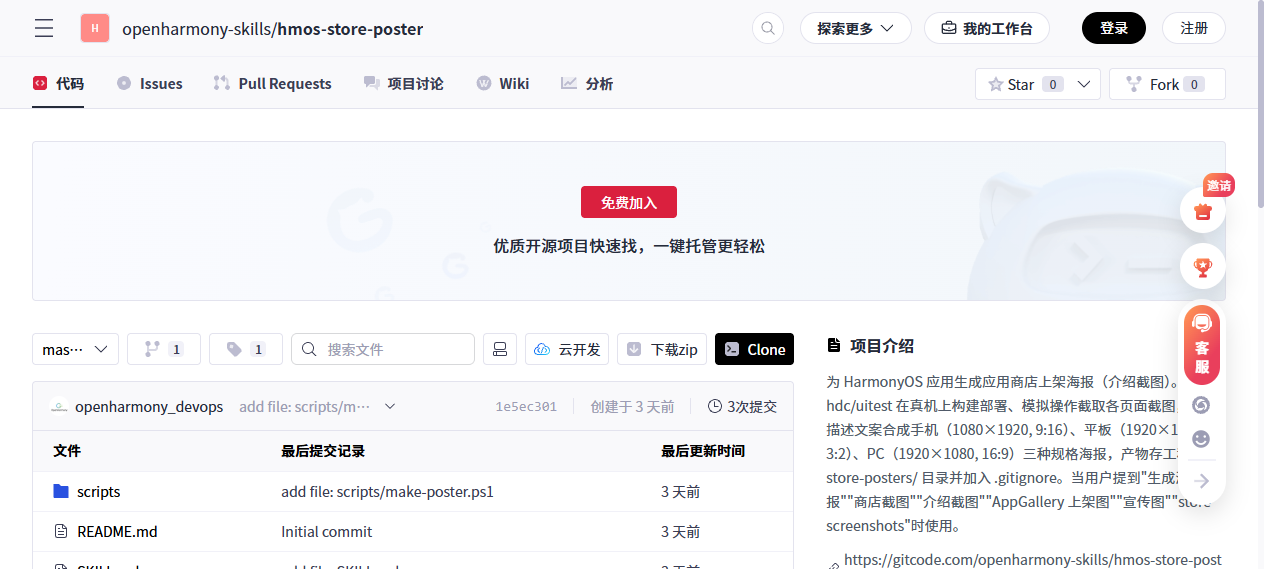This screenshot has height=569, width=1264.
Task: Open the README.md file
Action: pos(117,531)
